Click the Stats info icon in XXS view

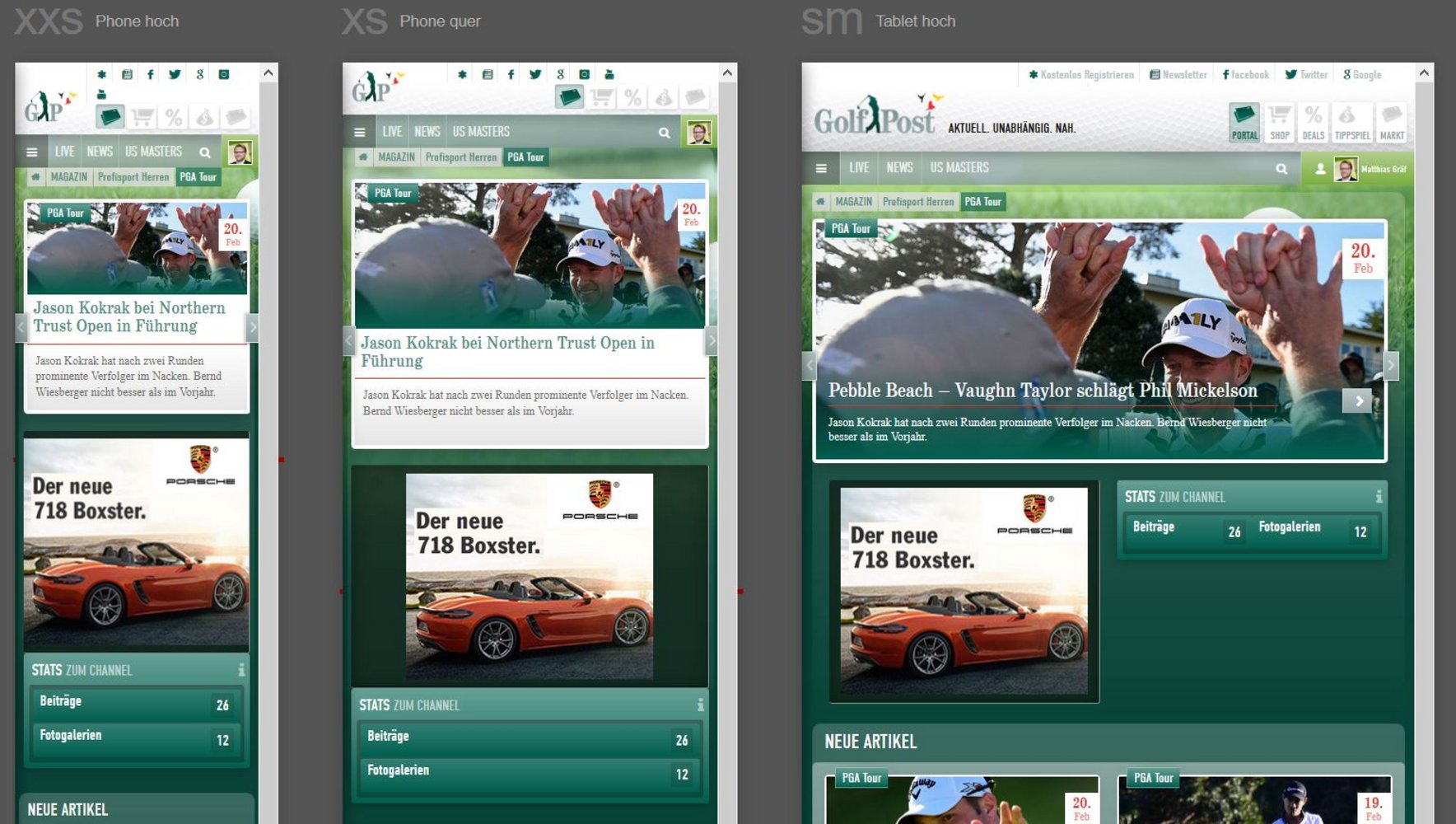click(241, 670)
